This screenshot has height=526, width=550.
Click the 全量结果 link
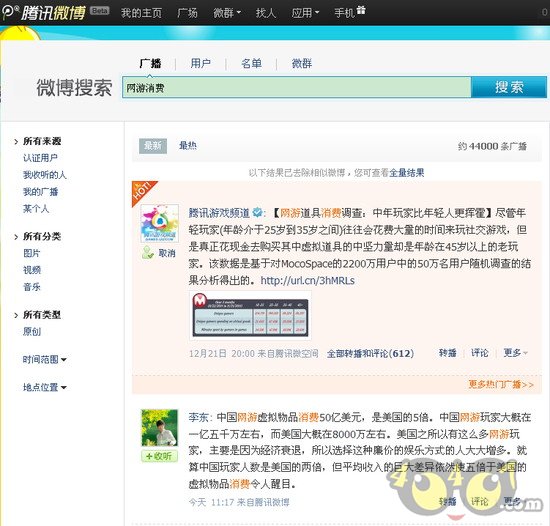coord(407,173)
